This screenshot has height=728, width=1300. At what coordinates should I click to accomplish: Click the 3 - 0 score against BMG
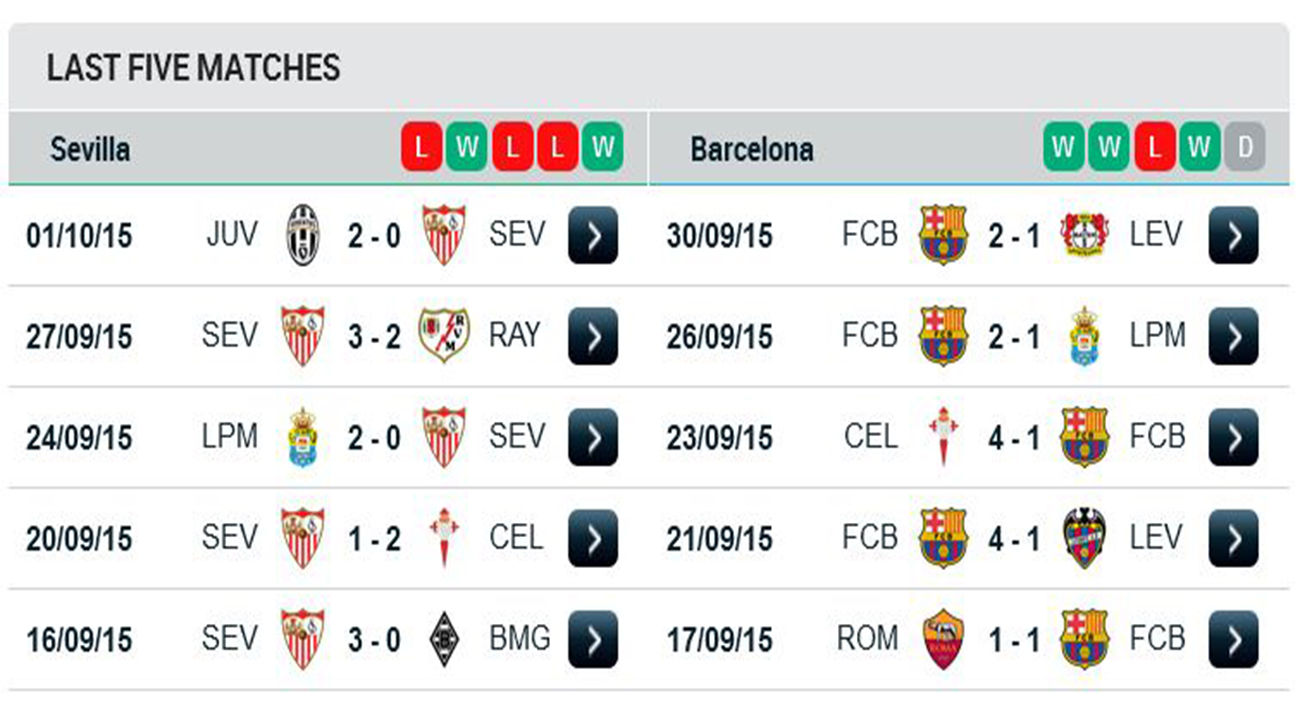374,640
